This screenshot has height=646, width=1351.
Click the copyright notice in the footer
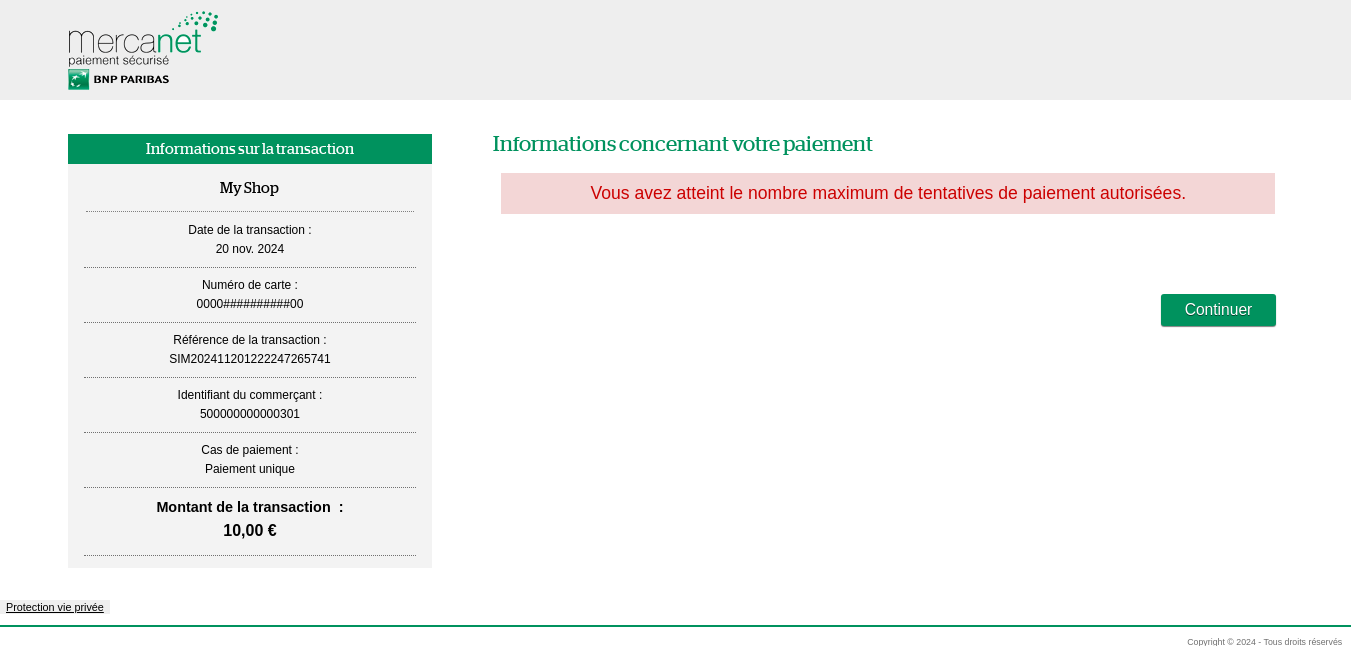1263,641
